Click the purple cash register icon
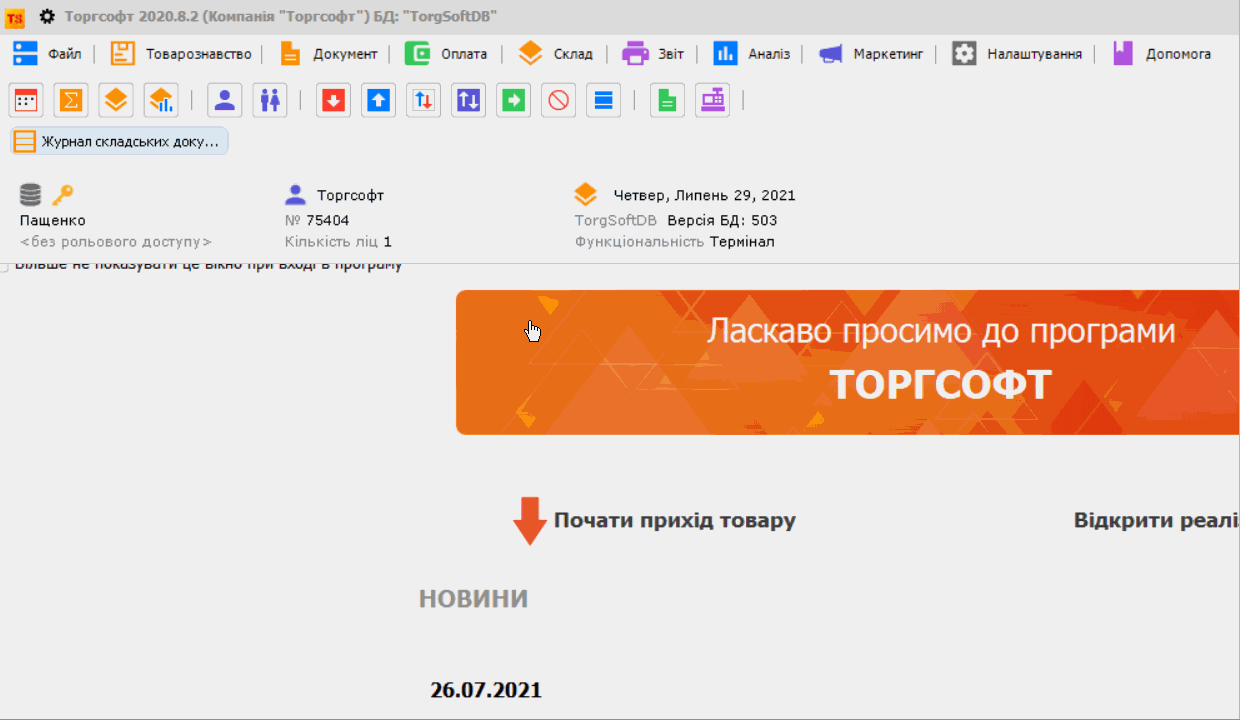 pos(712,100)
